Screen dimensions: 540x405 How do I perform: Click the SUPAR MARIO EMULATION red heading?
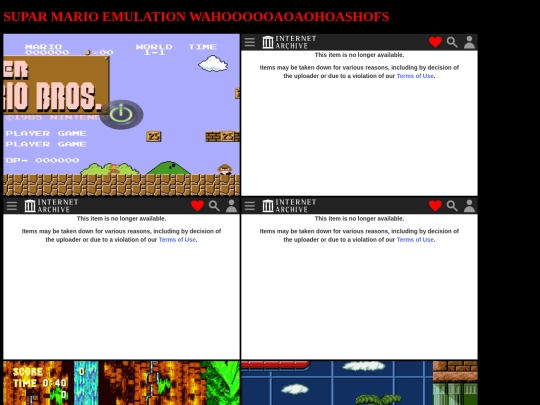coord(196,17)
